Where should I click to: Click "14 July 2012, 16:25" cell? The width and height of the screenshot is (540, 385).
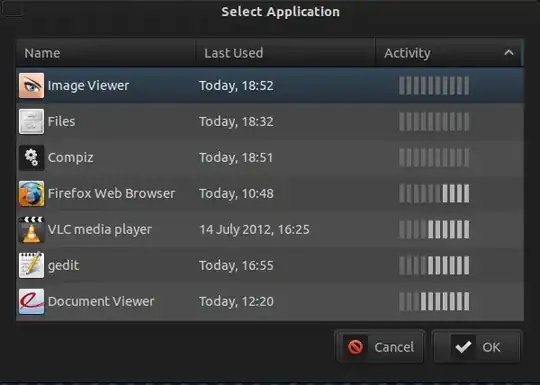255,230
